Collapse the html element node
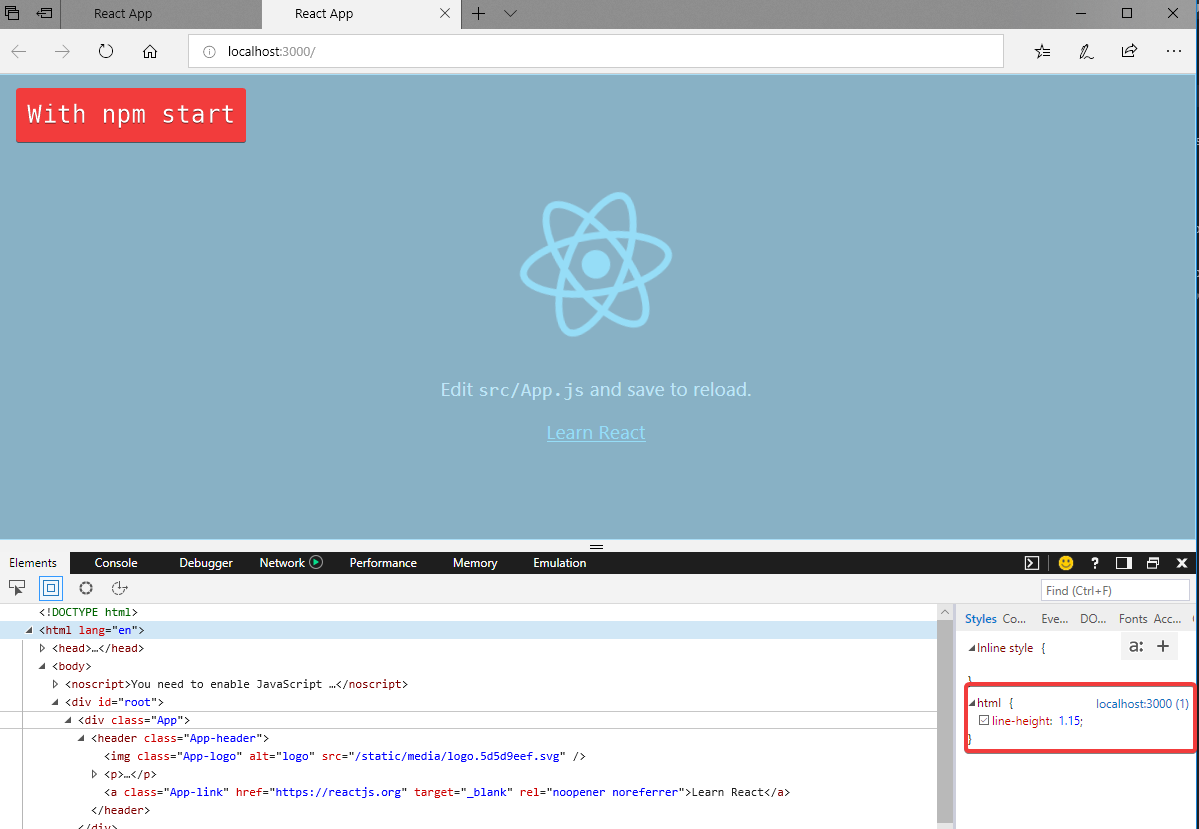 [29, 630]
